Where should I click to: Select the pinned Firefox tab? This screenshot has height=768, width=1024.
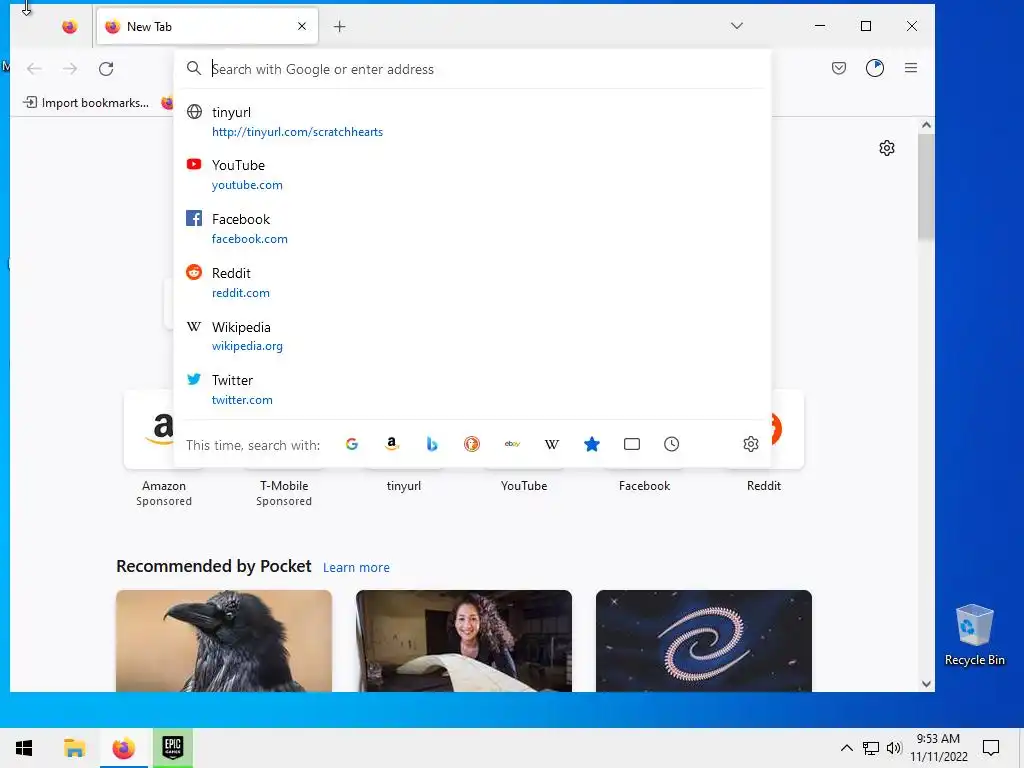point(69,27)
